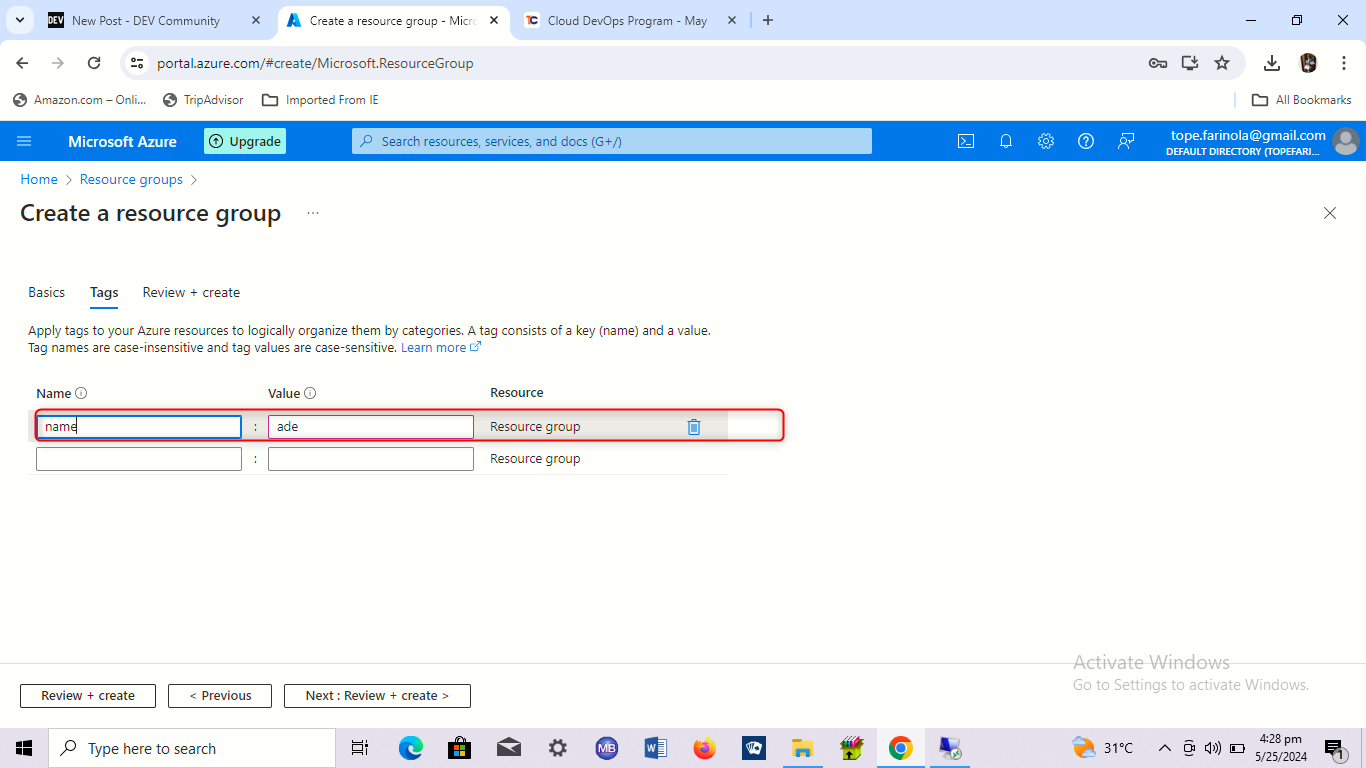The image size is (1366, 768).
Task: Click the empty tag Value field
Action: tap(371, 459)
